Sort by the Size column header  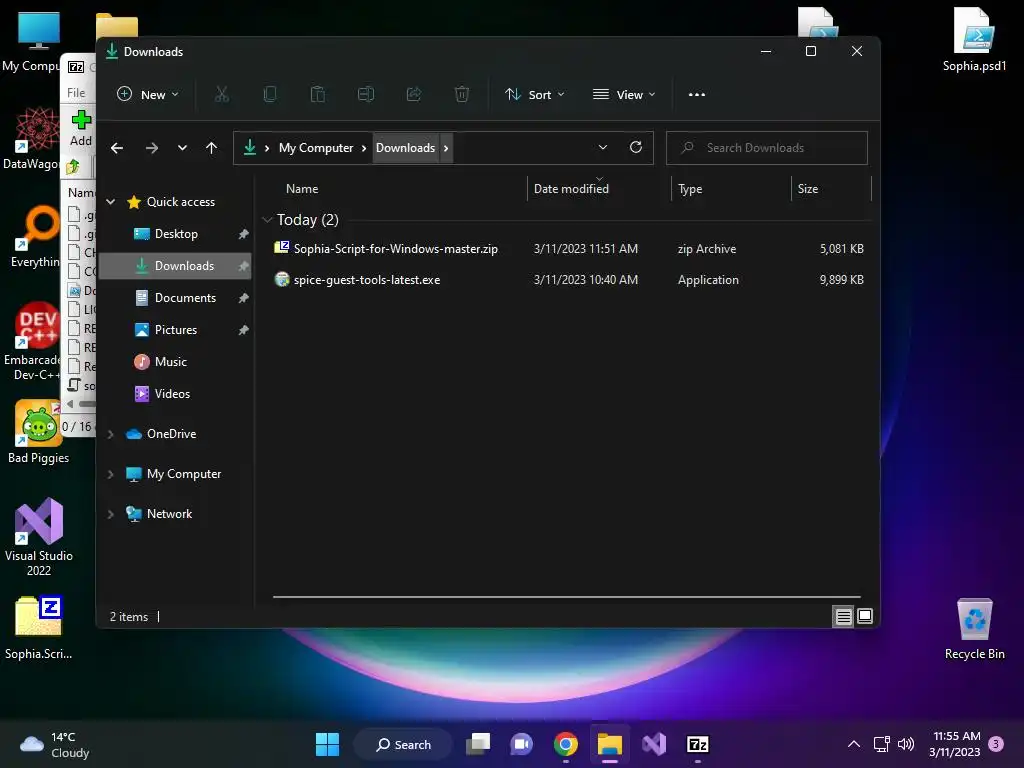[x=808, y=189]
